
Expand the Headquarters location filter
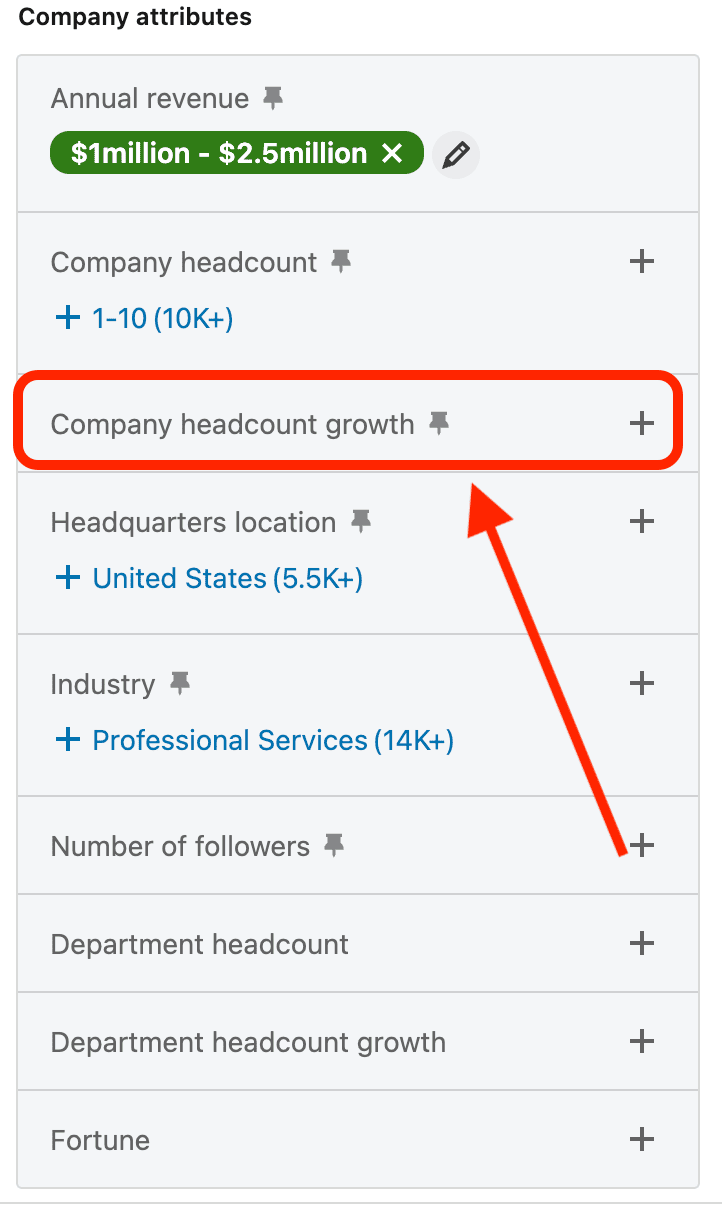click(641, 522)
